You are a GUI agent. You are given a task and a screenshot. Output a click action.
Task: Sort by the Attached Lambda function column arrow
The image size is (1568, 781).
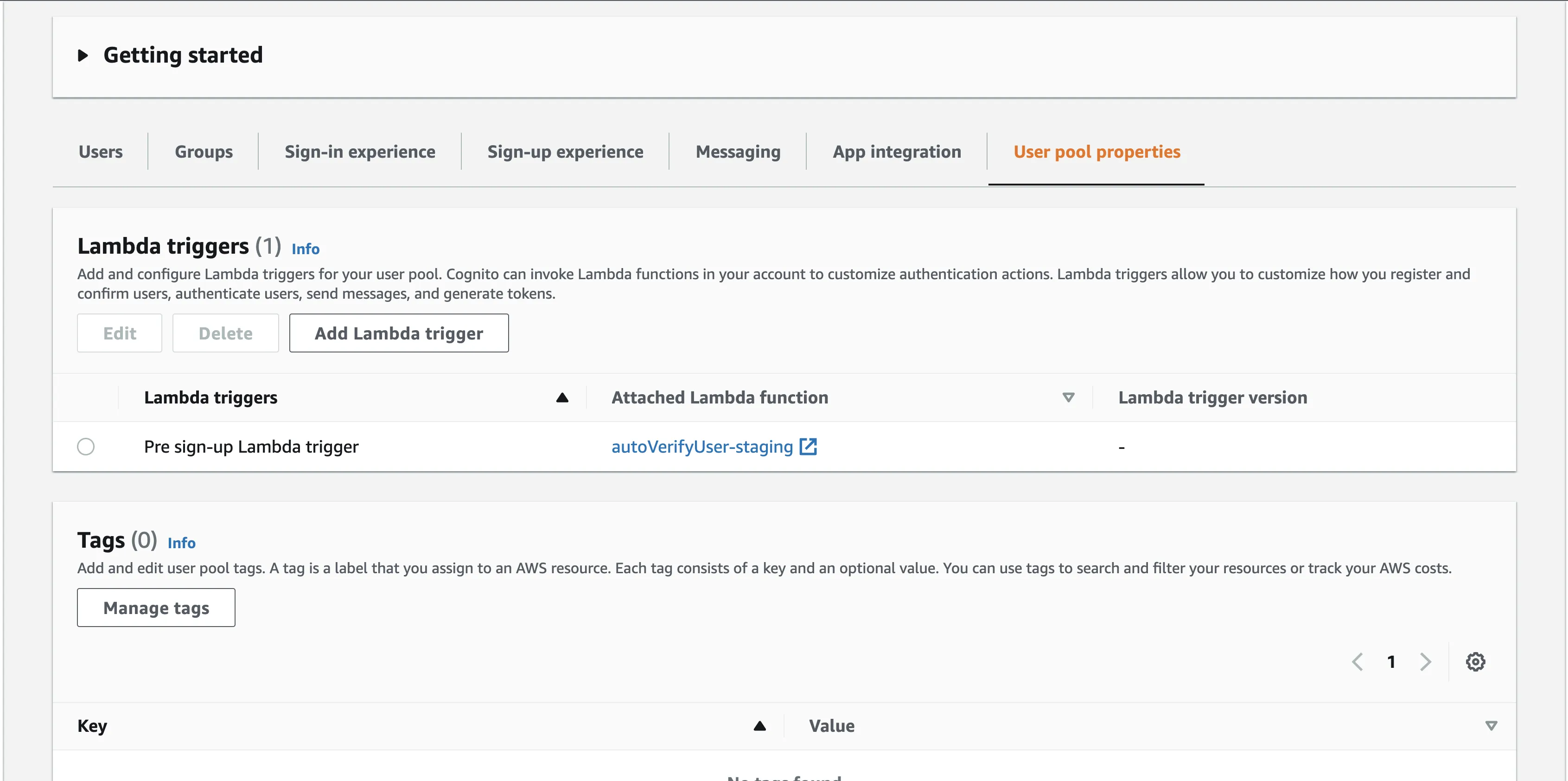(1068, 397)
